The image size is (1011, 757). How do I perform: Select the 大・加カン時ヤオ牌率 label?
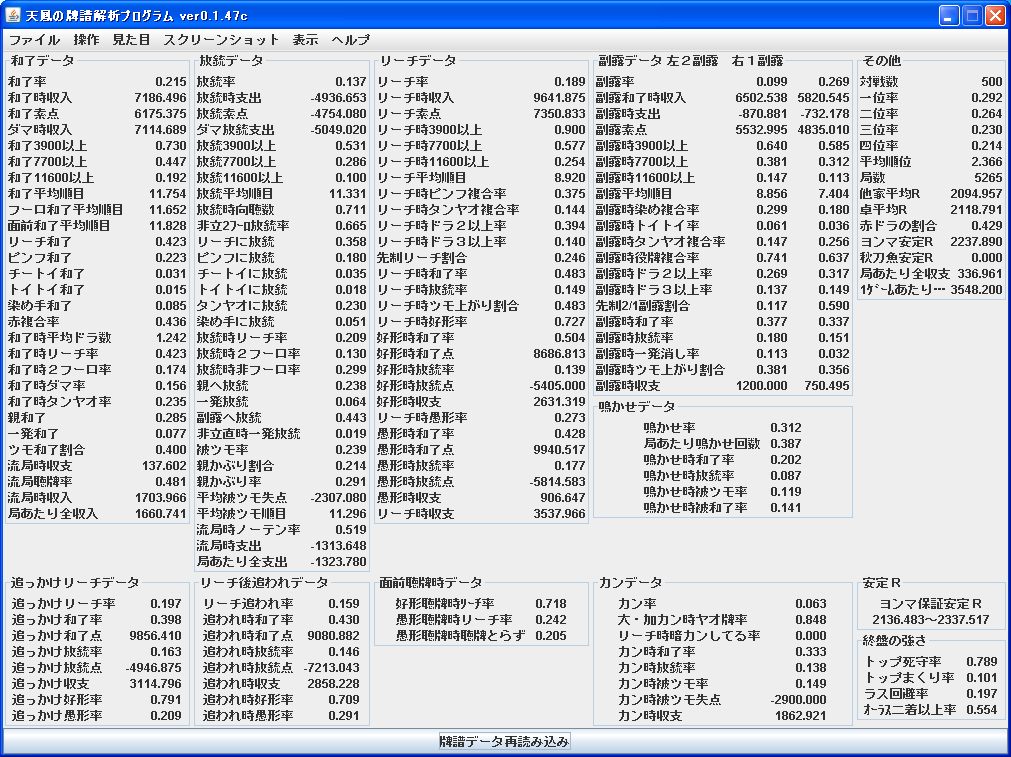pos(682,620)
